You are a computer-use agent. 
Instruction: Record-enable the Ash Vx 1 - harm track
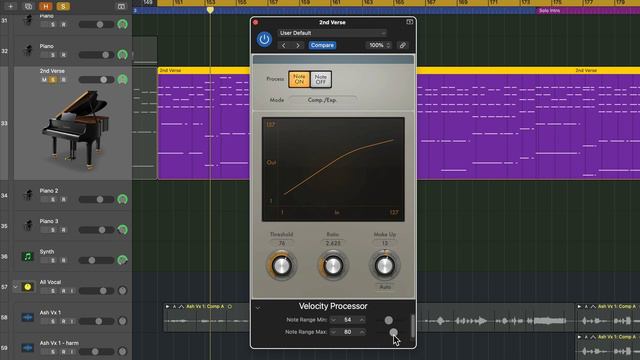point(63,351)
